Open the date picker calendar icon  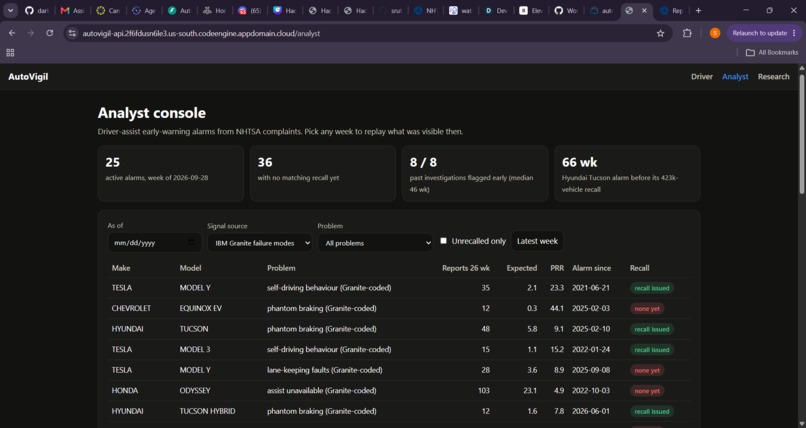tap(192, 243)
